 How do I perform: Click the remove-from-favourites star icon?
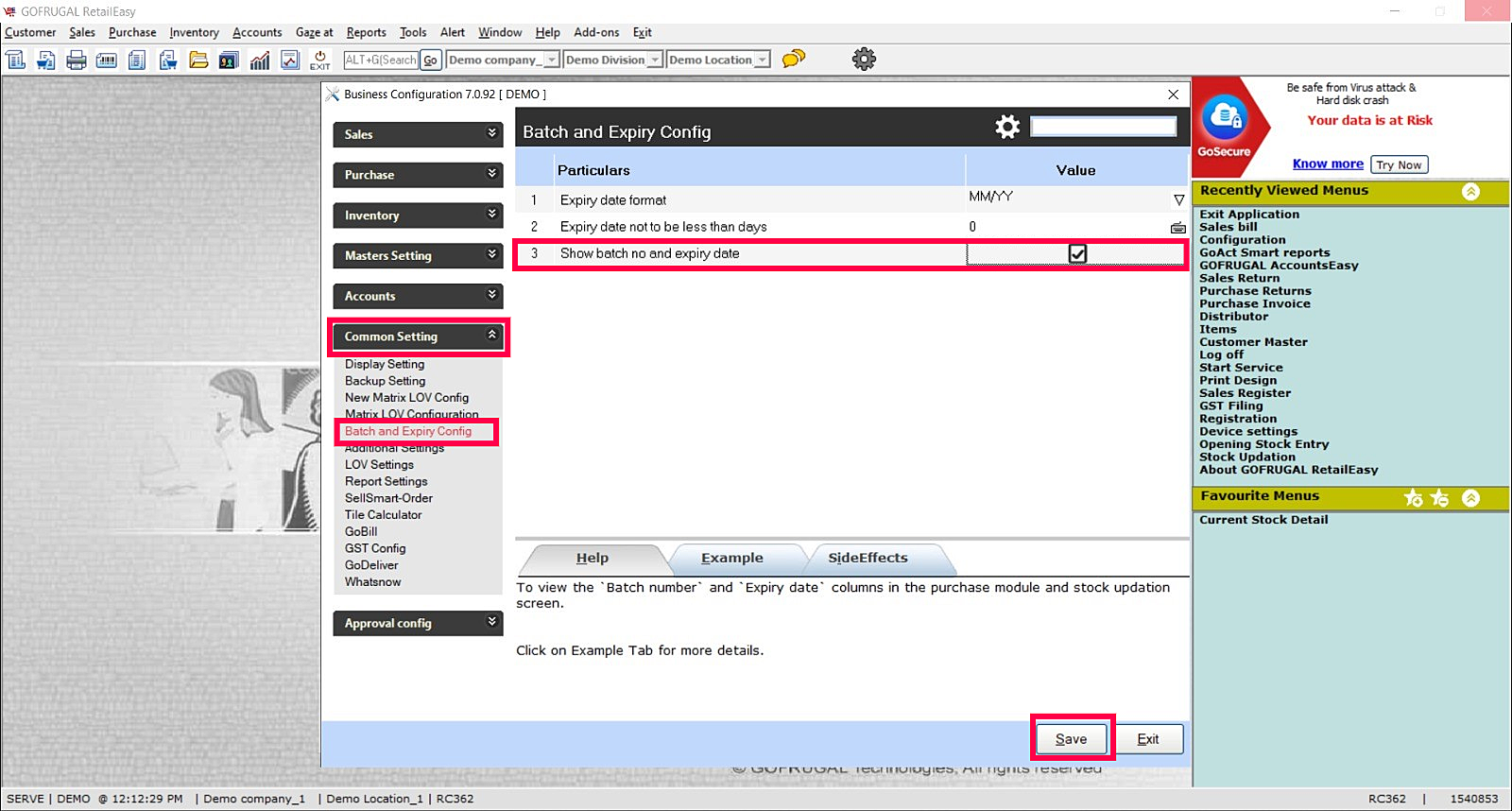(x=1440, y=497)
